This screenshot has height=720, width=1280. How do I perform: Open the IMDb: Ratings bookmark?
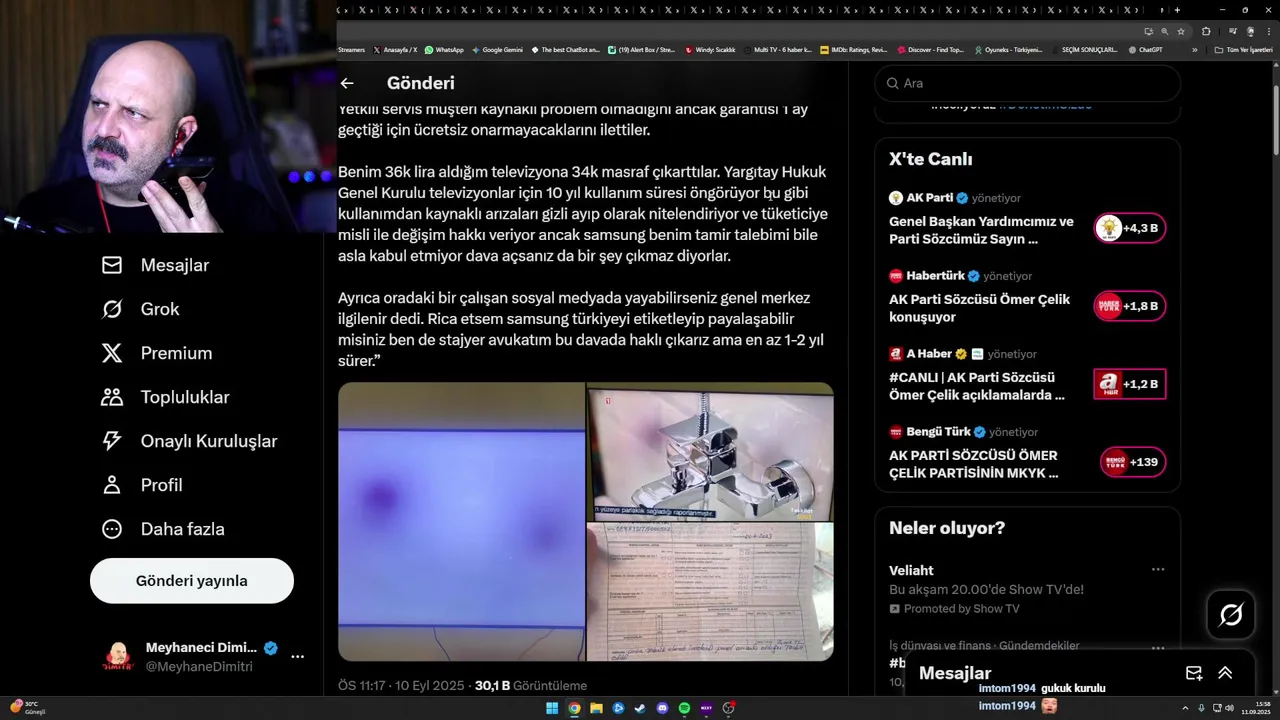[853, 49]
